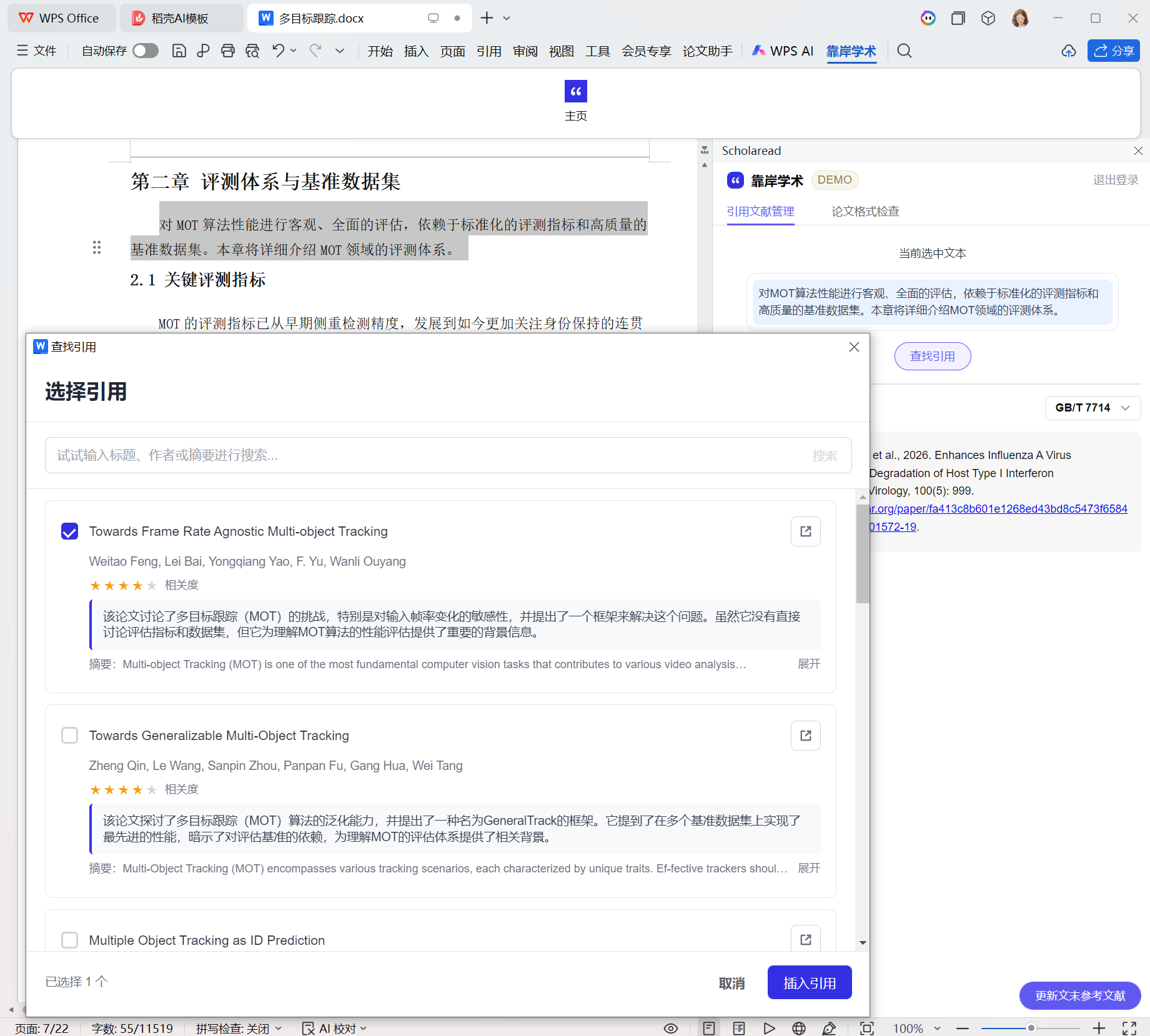Switch to outline view icon
This screenshot has width=1150, height=1036.
coord(739,1029)
